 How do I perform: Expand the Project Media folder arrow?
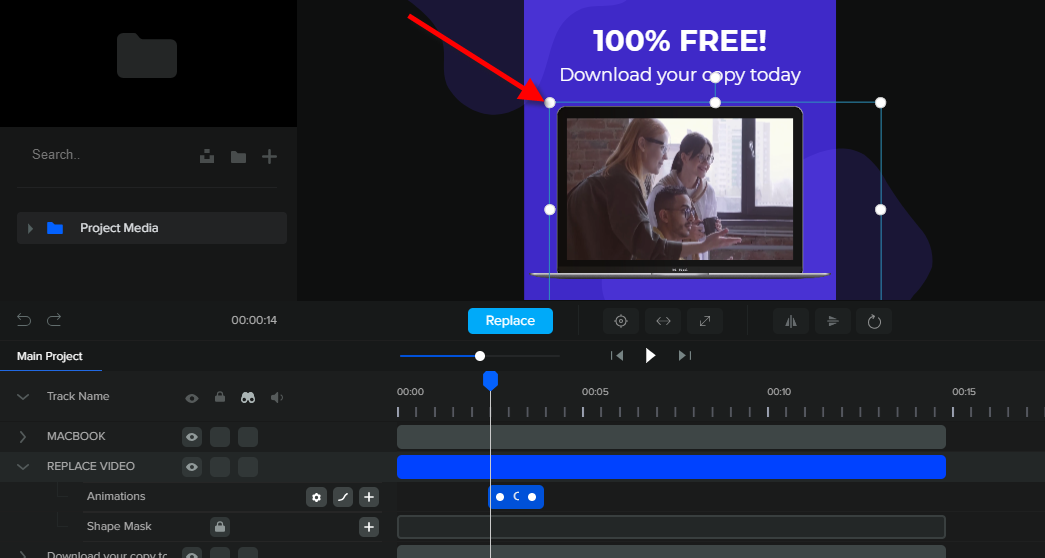[x=30, y=228]
